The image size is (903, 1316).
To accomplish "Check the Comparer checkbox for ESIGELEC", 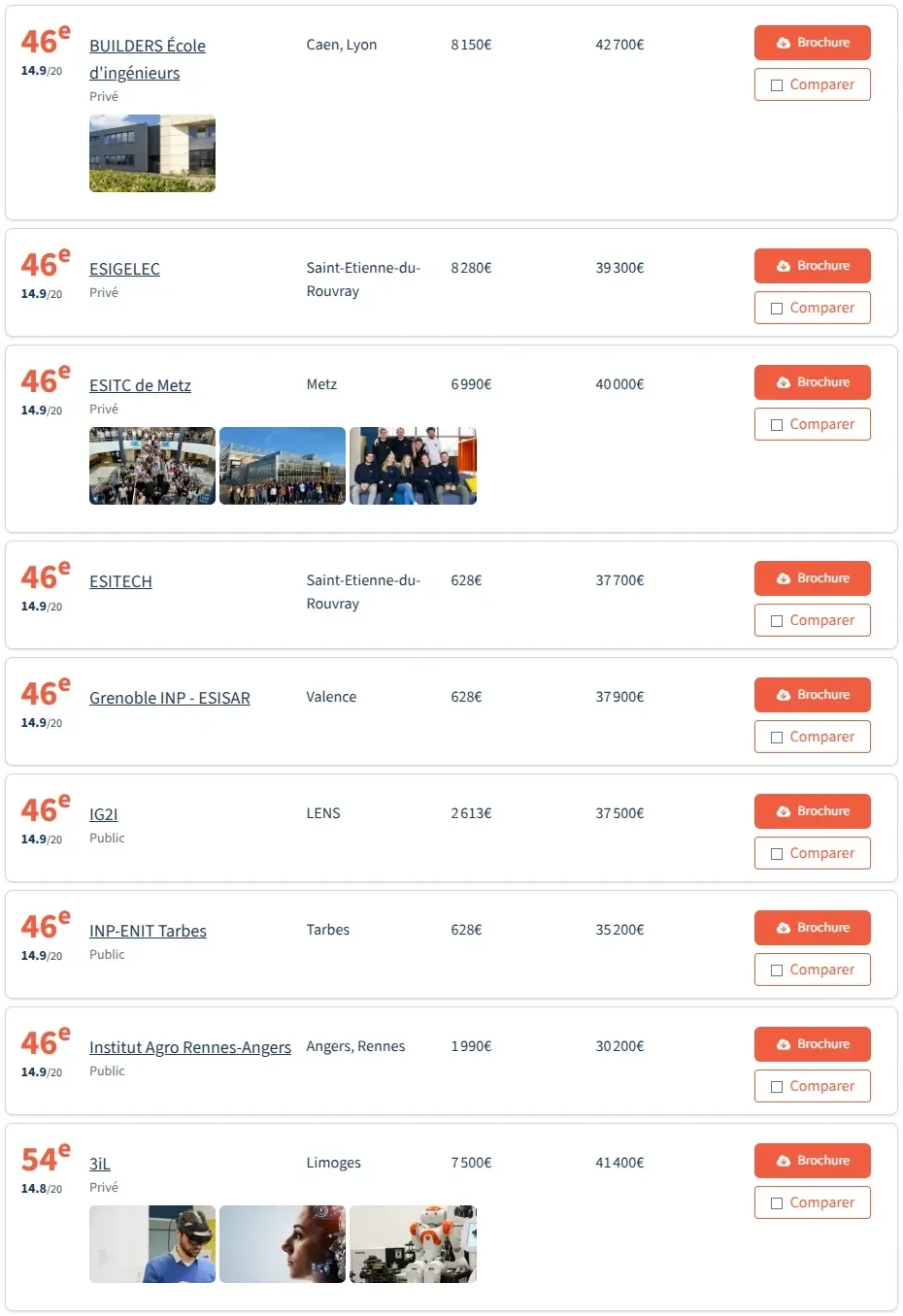I will 777,309.
